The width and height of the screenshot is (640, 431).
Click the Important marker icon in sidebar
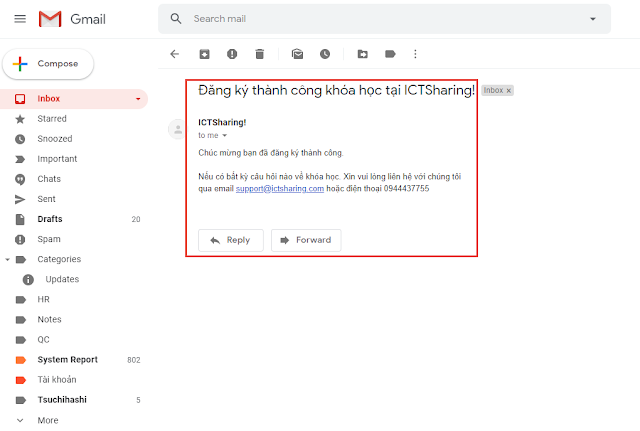coord(20,159)
